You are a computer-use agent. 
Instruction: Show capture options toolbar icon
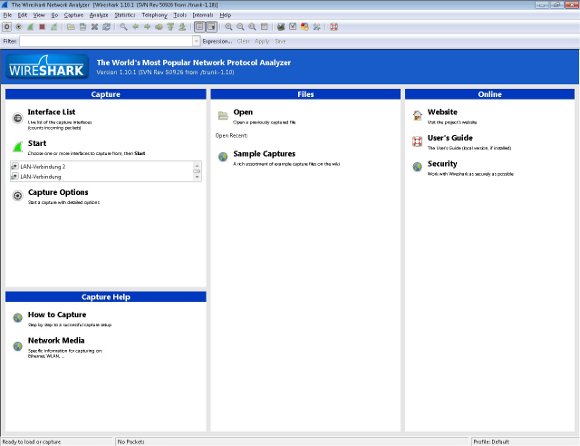[18, 27]
